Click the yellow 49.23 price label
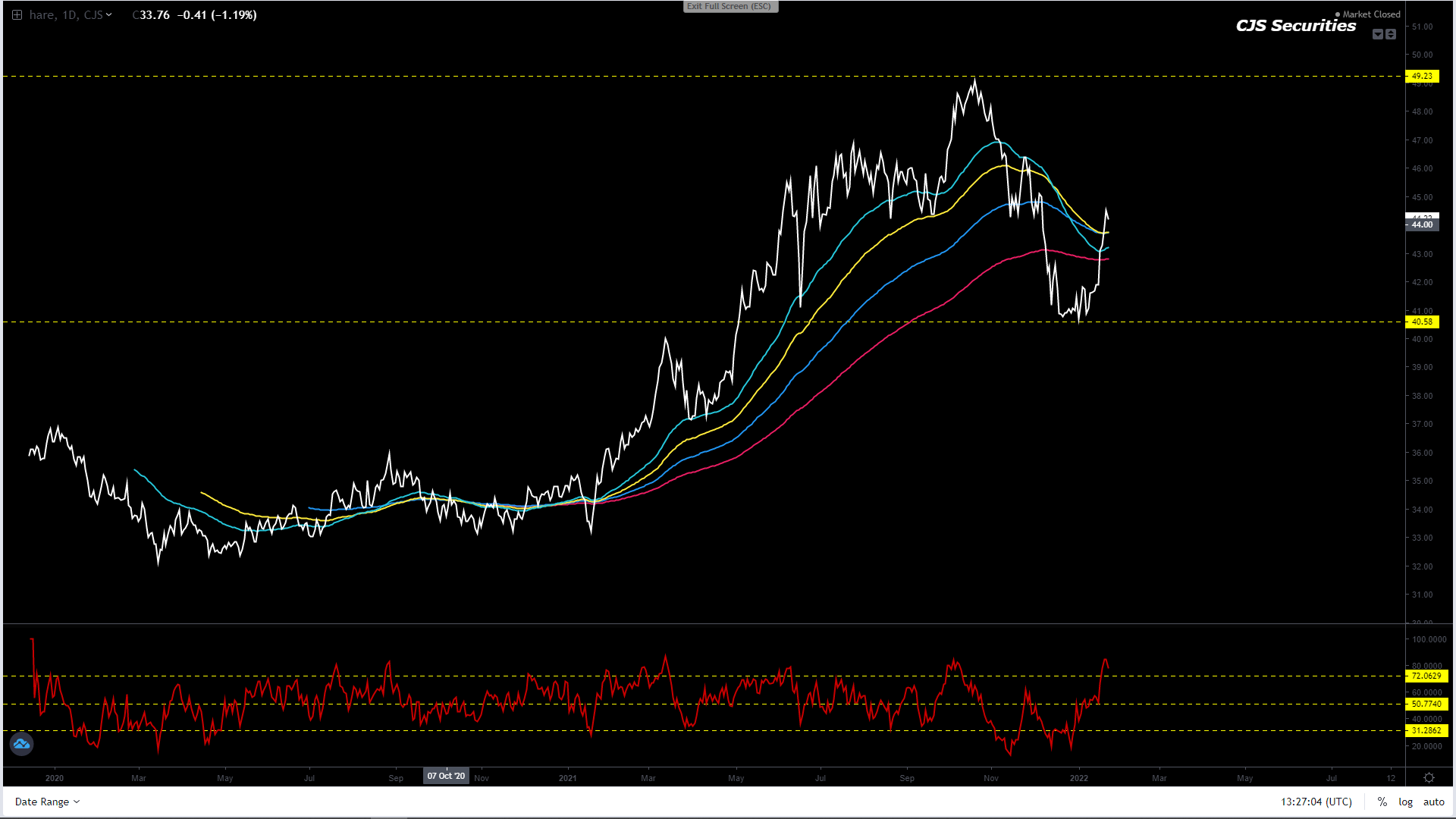This screenshot has height=819, width=1456. coord(1422,76)
